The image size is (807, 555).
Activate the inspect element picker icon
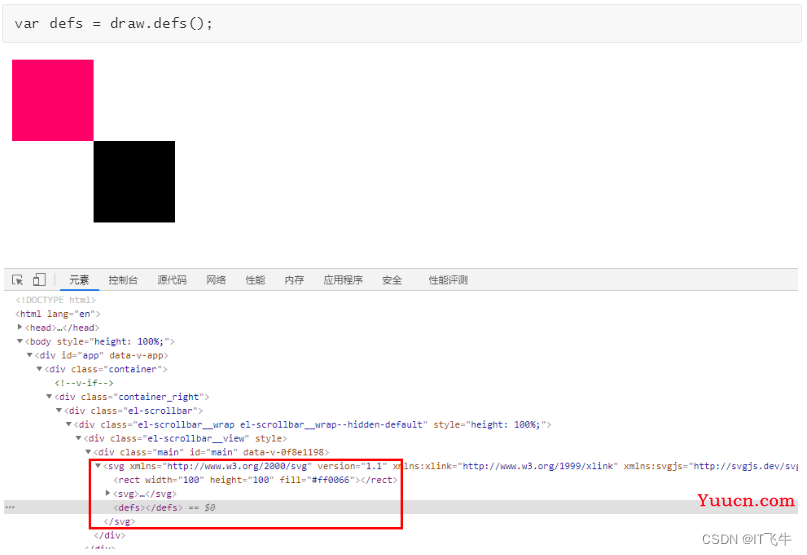point(17,280)
